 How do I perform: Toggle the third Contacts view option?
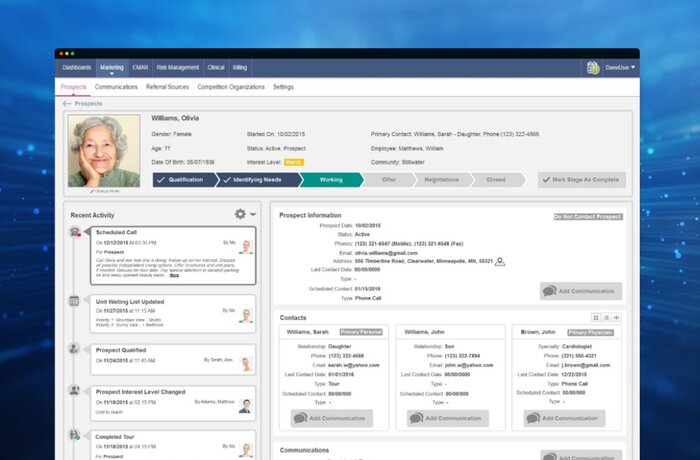click(617, 317)
